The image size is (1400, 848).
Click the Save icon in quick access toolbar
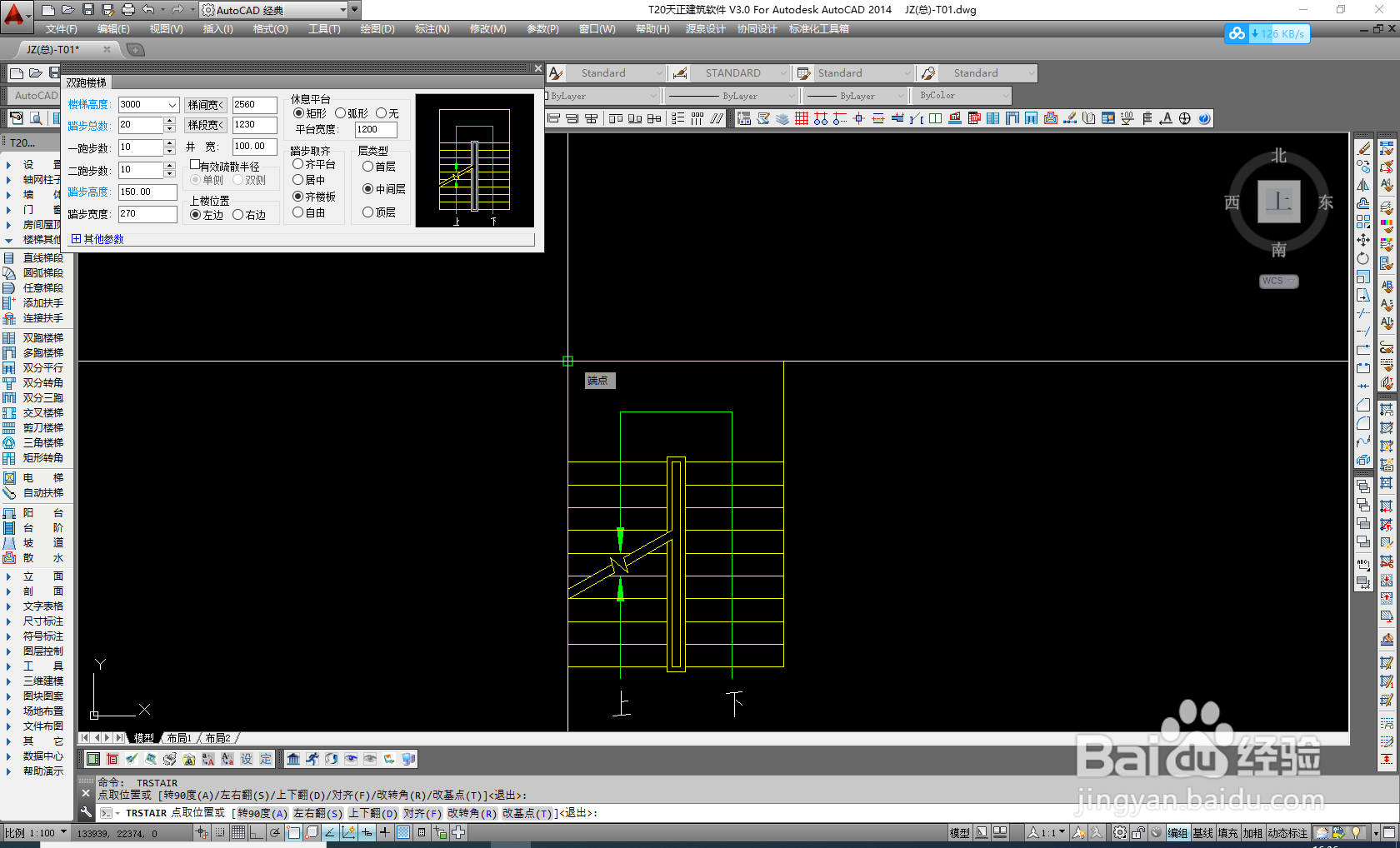87,10
